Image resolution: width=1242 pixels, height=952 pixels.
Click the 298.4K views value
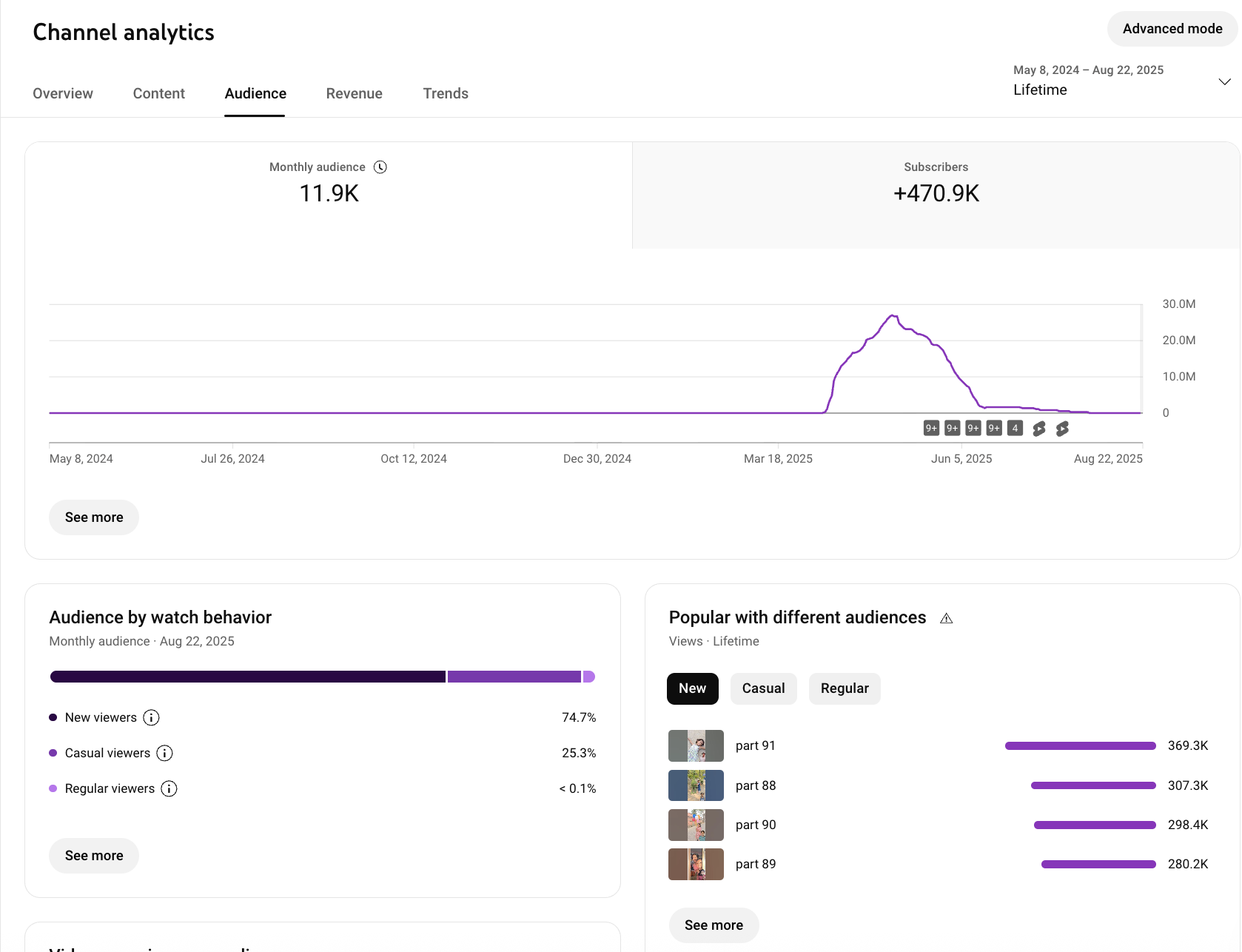[1188, 825]
